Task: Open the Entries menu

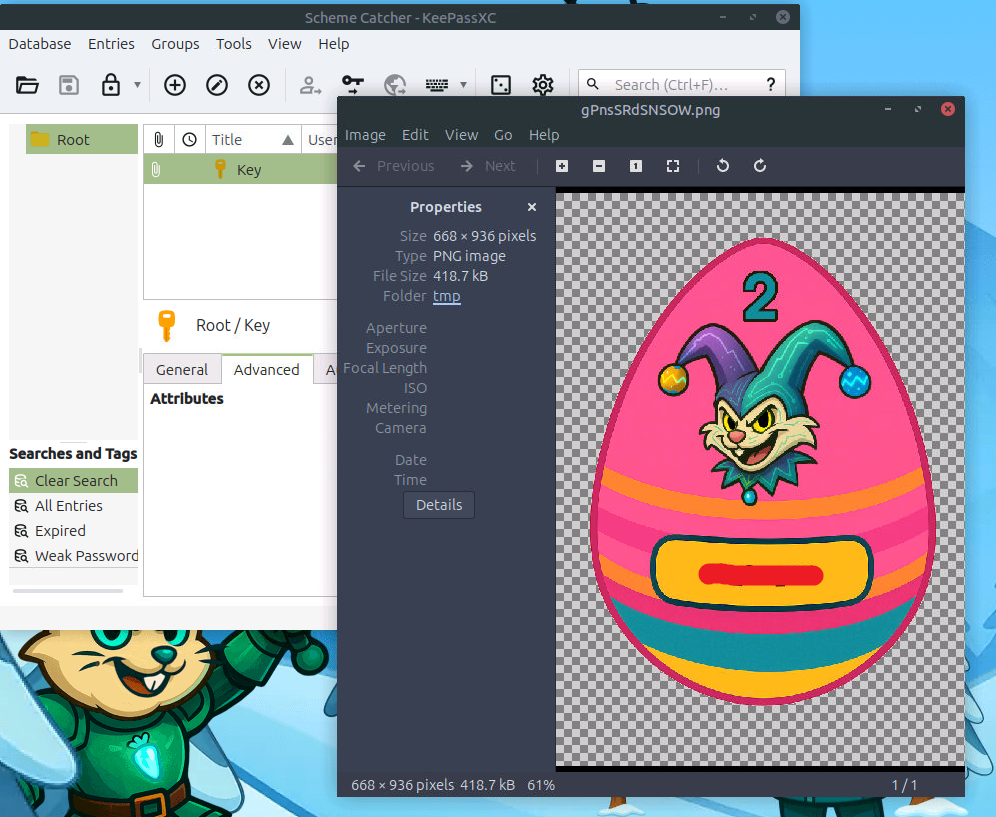Action: 111,44
